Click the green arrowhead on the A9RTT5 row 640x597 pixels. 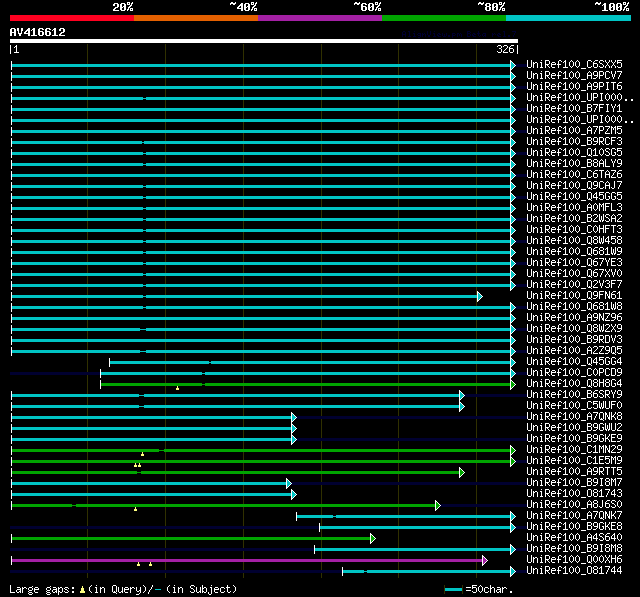click(462, 472)
